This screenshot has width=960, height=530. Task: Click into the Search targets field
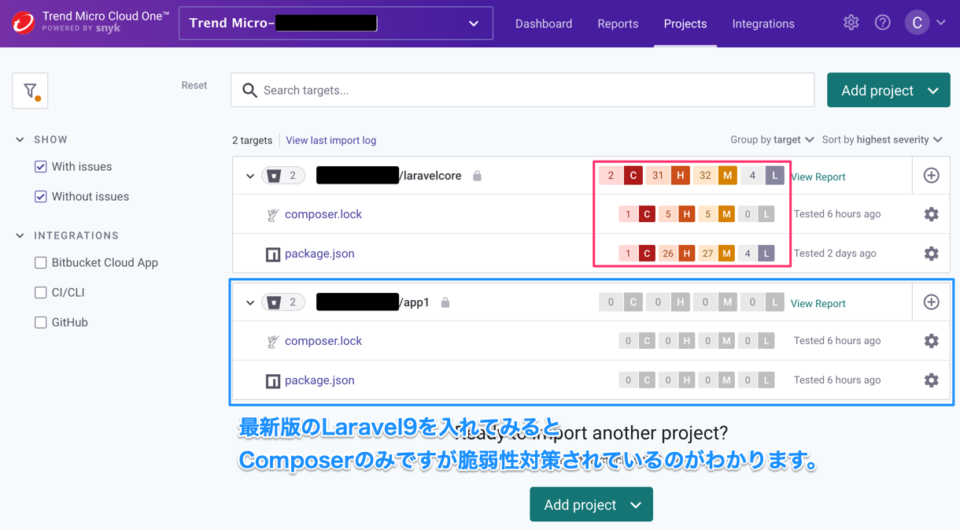[x=522, y=90]
